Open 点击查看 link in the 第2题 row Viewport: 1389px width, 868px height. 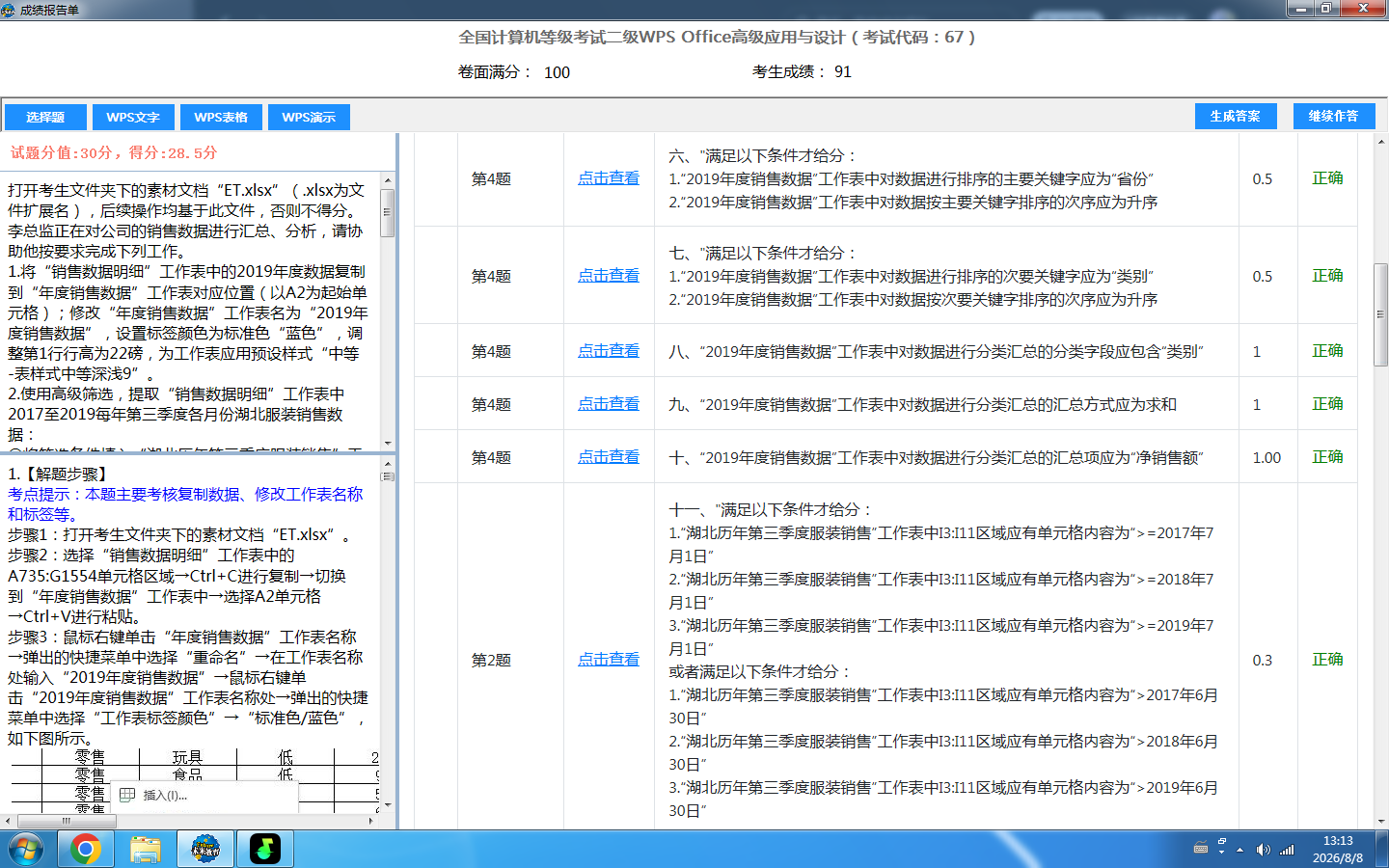[x=609, y=660]
